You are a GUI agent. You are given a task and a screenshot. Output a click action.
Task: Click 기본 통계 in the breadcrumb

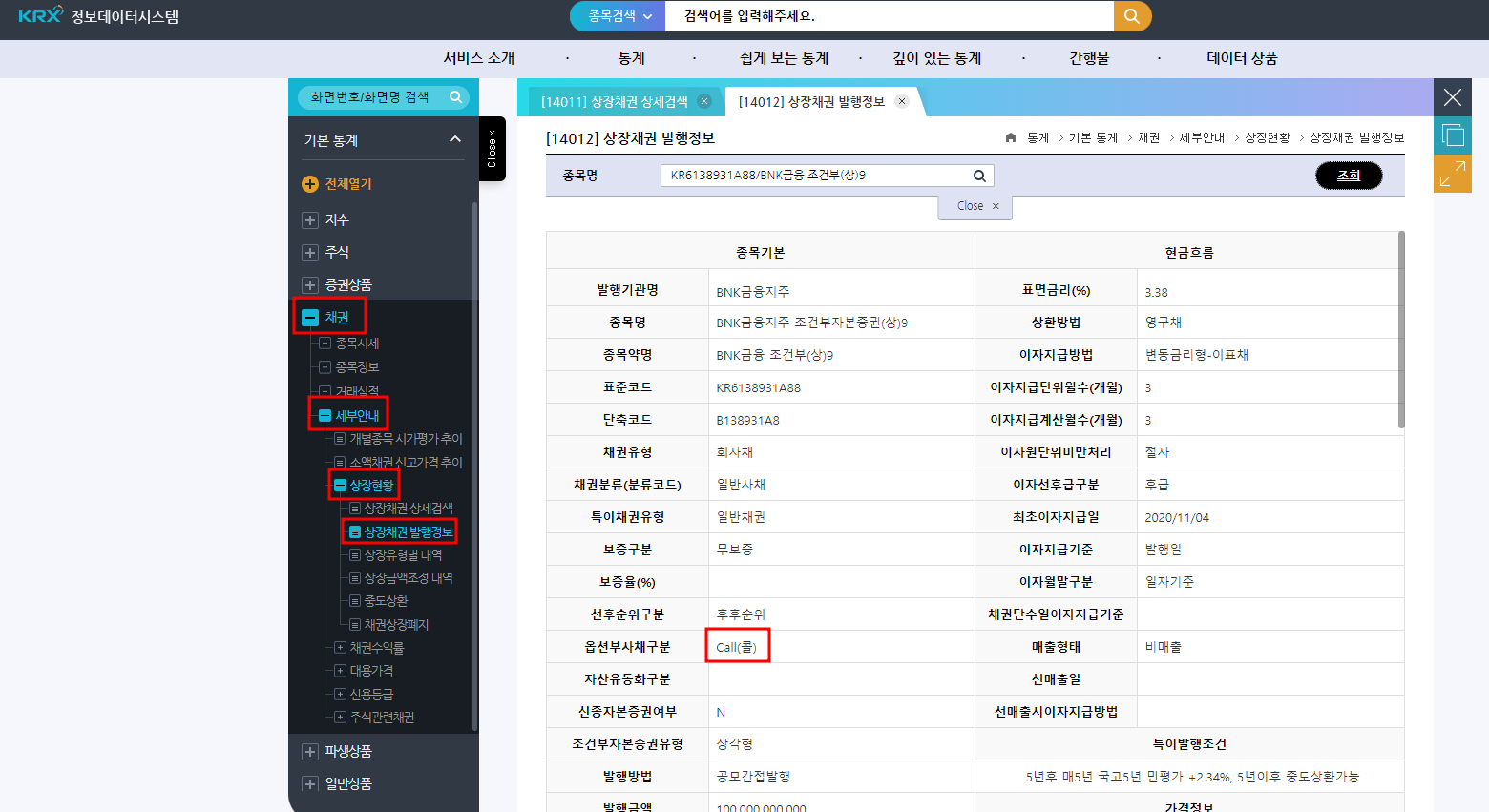point(1094,138)
